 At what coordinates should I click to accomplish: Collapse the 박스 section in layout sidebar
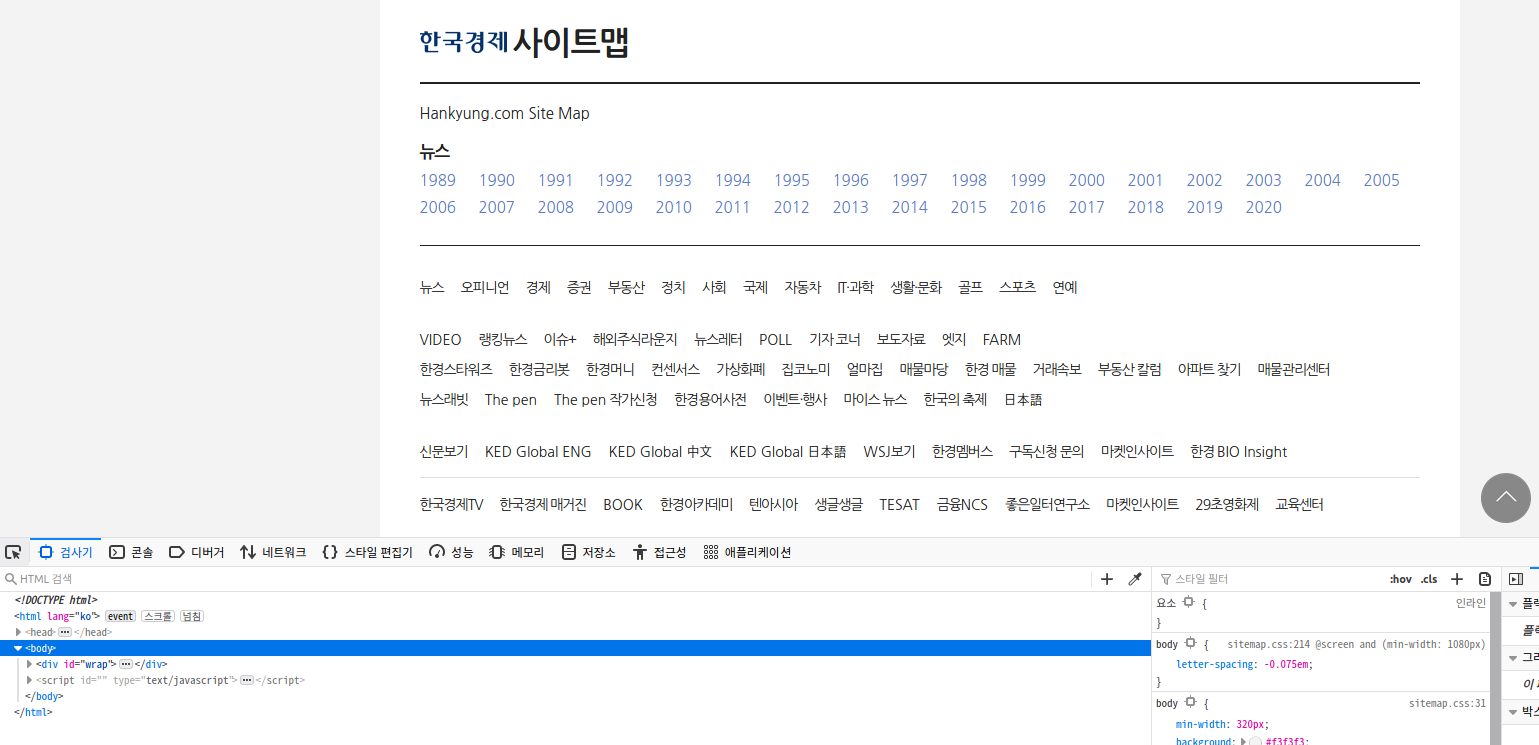tap(1513, 711)
